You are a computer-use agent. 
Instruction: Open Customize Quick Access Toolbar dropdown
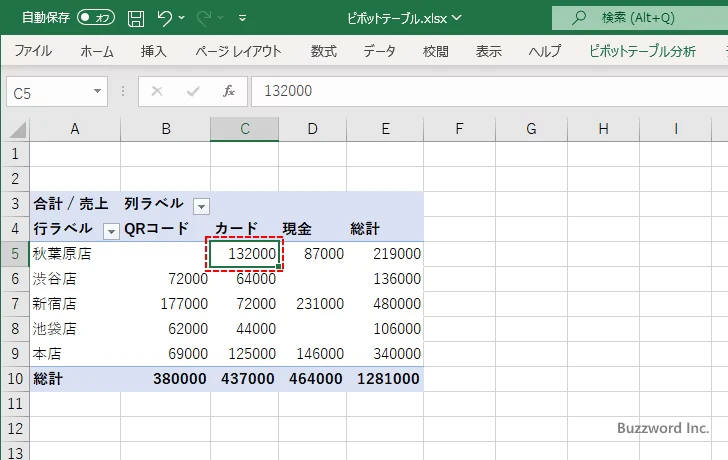pos(242,19)
